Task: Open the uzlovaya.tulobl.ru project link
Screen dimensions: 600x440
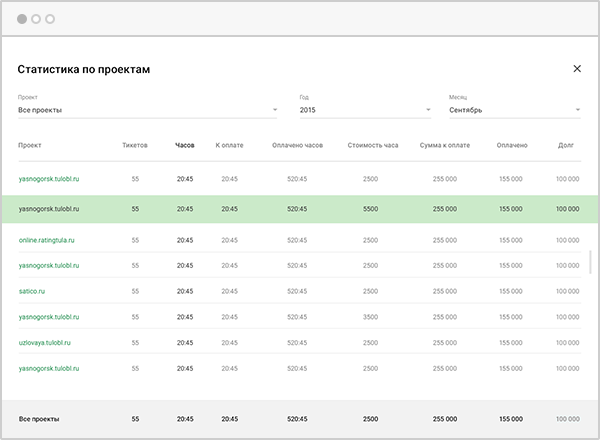Action: [48, 343]
